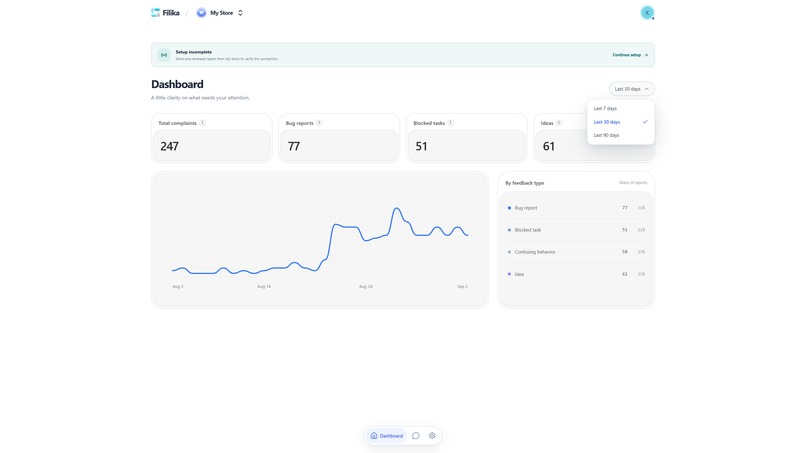
Task: Click the checkmark beside Last 30 days
Action: point(645,122)
